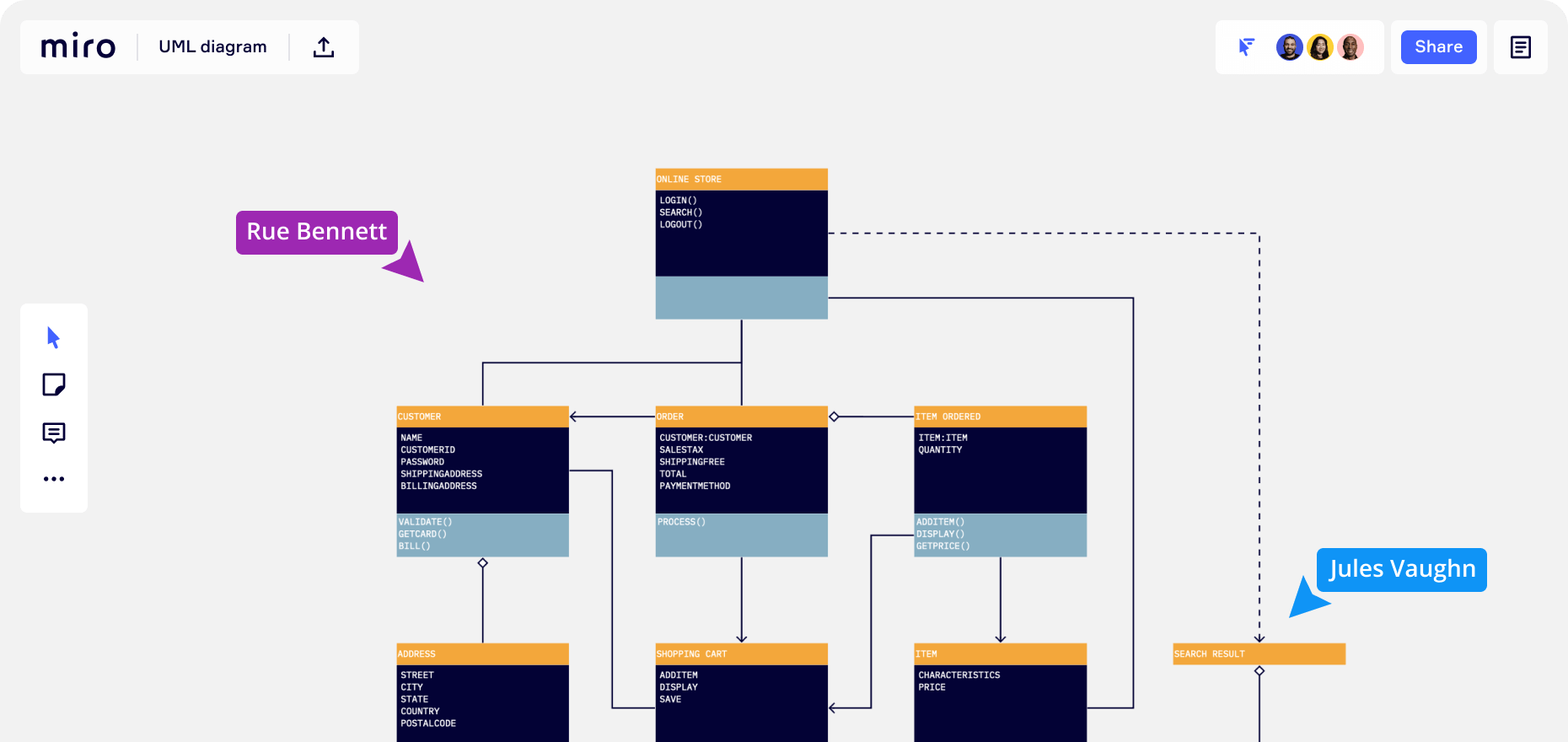Image resolution: width=1568 pixels, height=742 pixels.
Task: Click COUNTRY attribute in Address box
Action: point(421,712)
